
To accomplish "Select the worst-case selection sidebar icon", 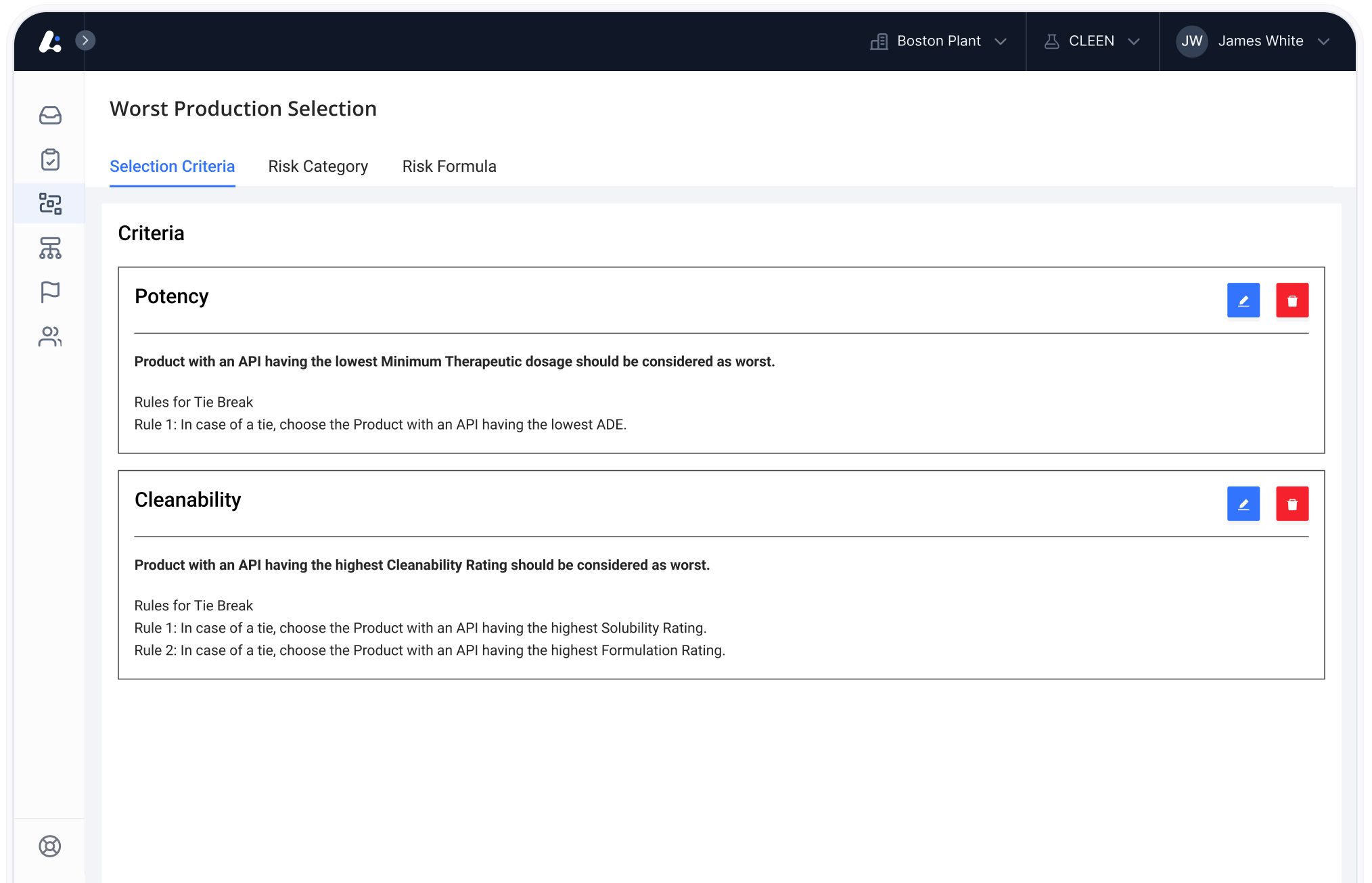I will (50, 204).
